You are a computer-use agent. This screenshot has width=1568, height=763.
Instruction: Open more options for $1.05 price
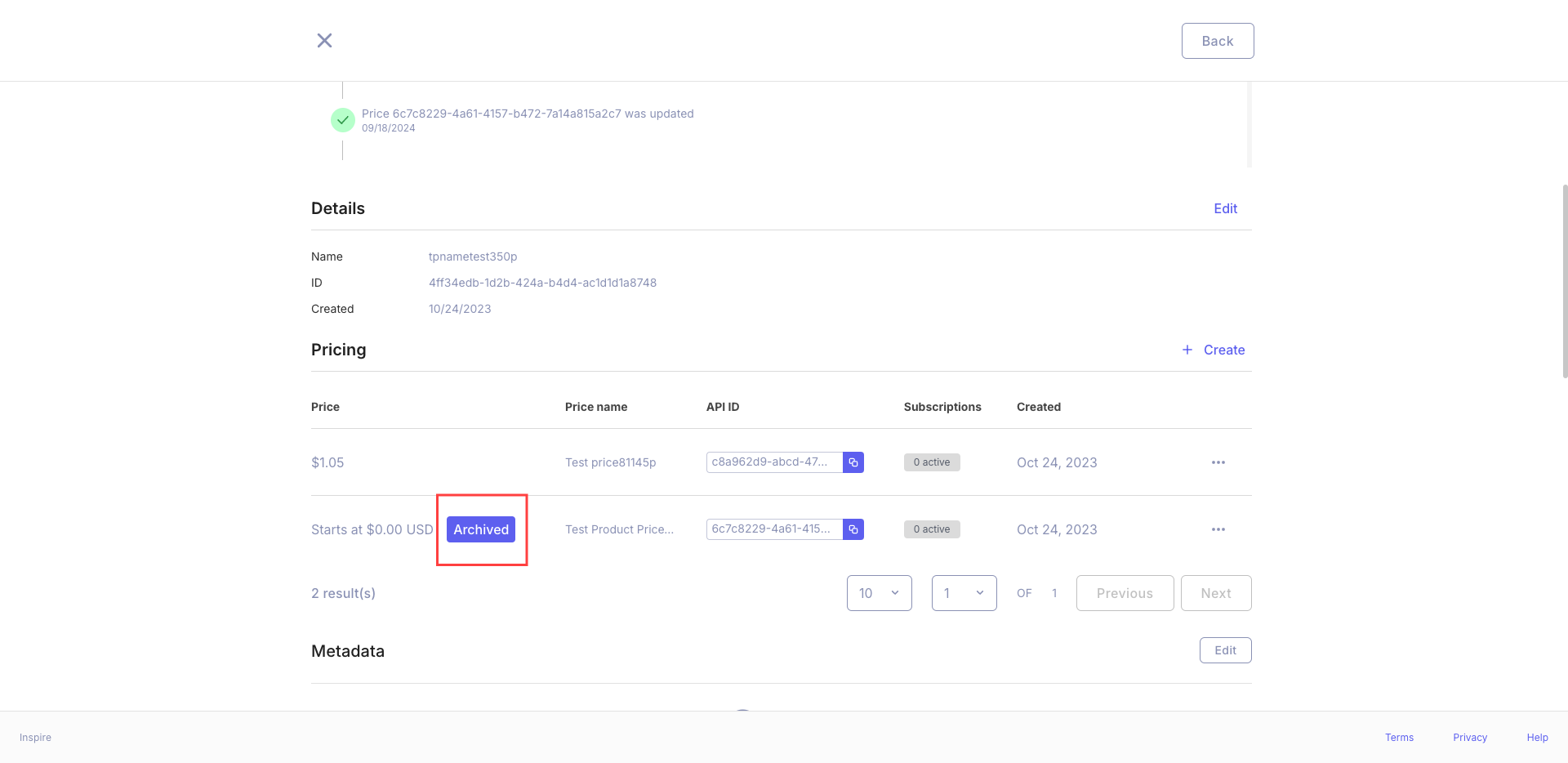point(1218,462)
